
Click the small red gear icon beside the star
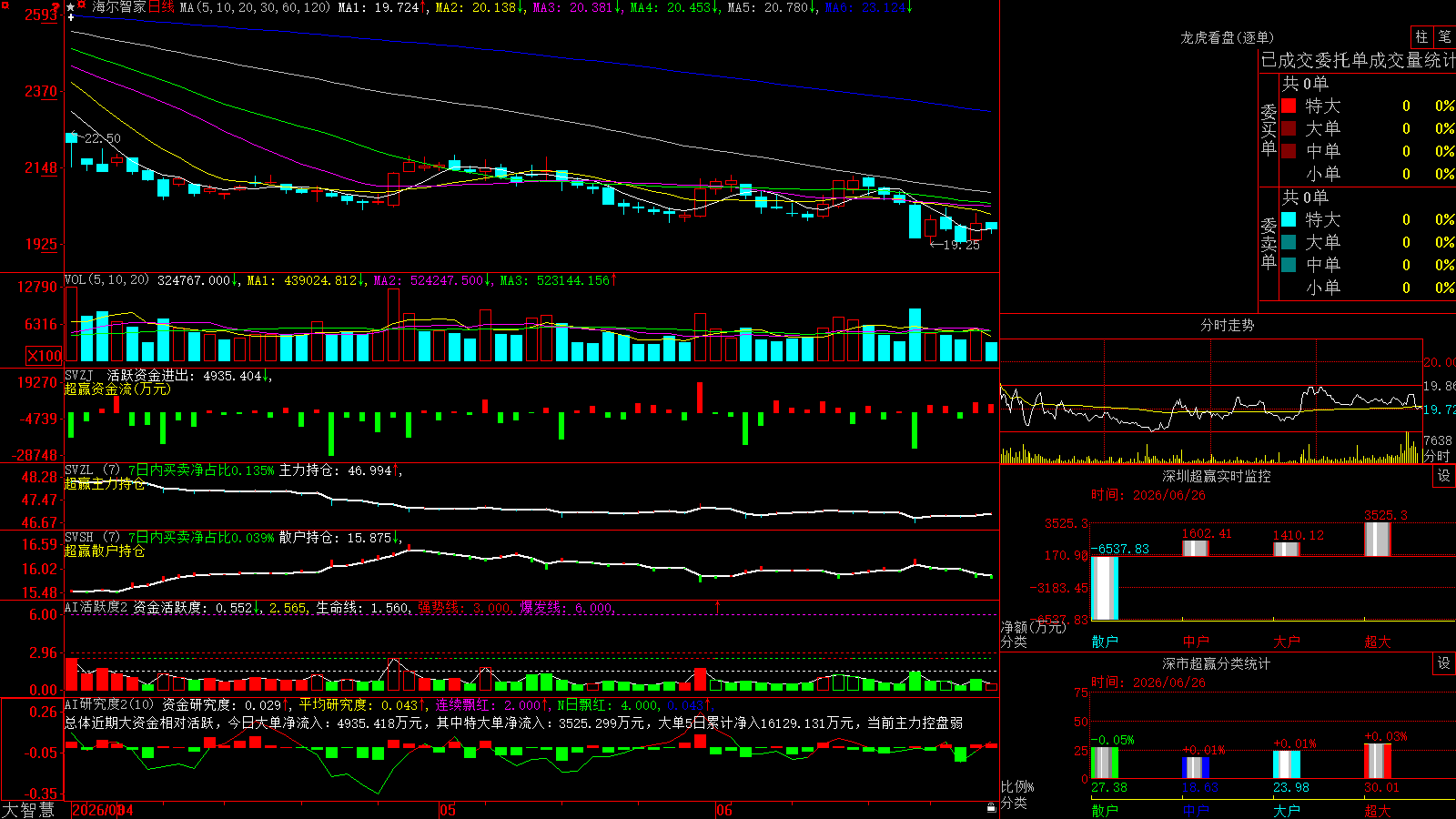82,5
